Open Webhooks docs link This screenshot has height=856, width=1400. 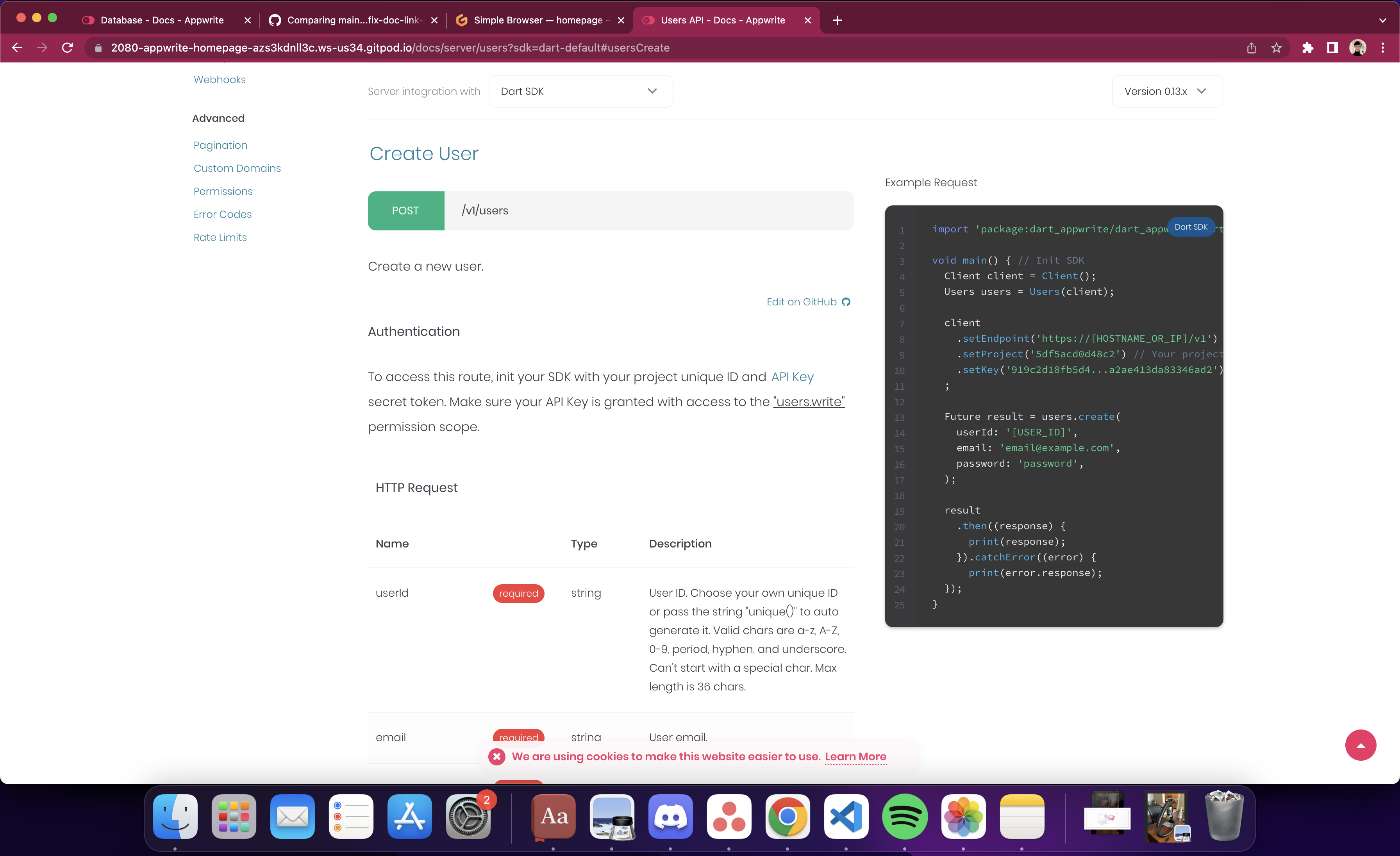219,80
